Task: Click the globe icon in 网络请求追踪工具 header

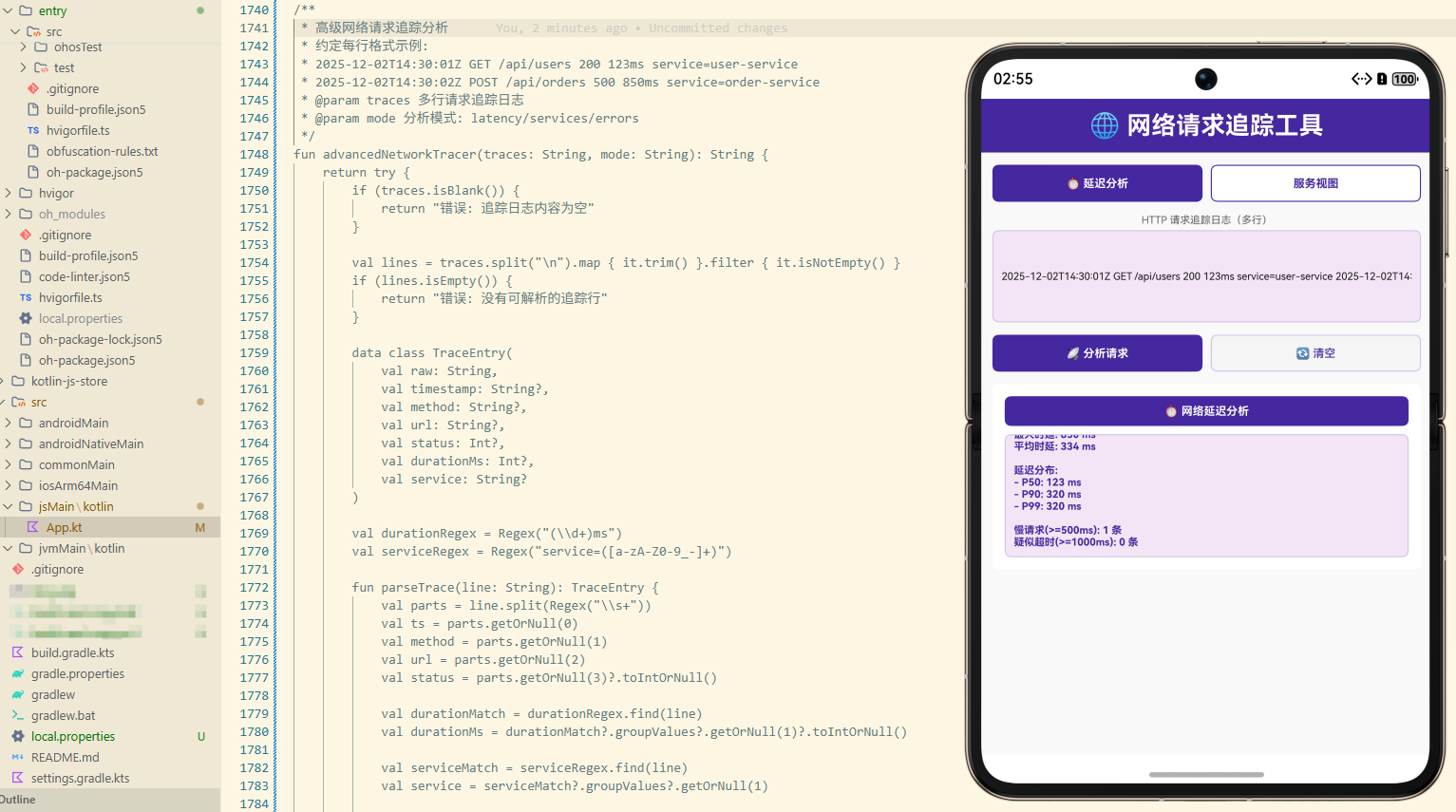Action: pyautogui.click(x=1105, y=124)
